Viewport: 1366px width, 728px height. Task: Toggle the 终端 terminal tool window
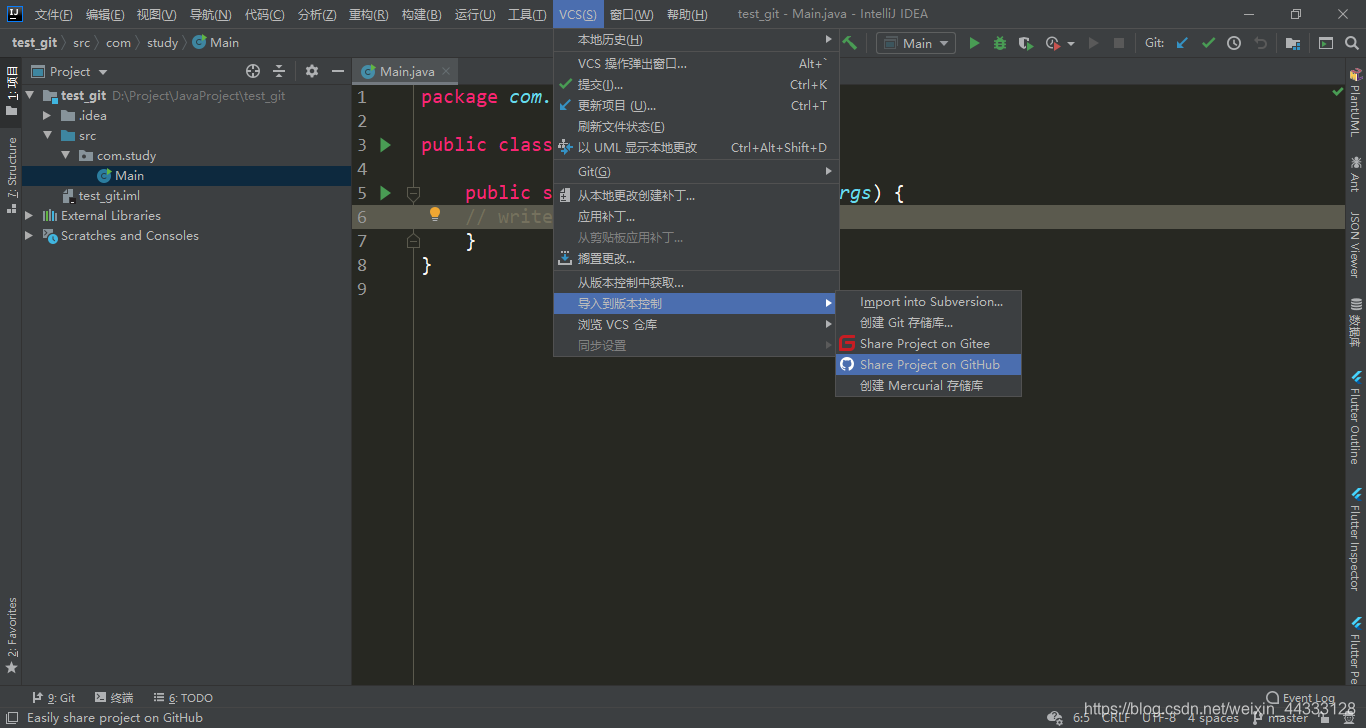click(114, 698)
